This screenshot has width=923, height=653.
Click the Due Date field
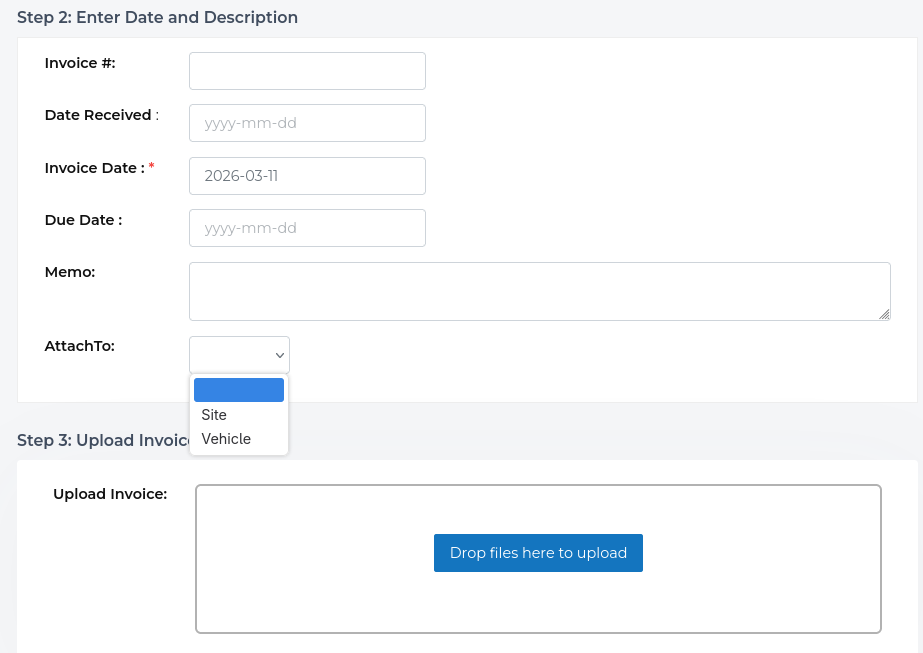pos(307,227)
